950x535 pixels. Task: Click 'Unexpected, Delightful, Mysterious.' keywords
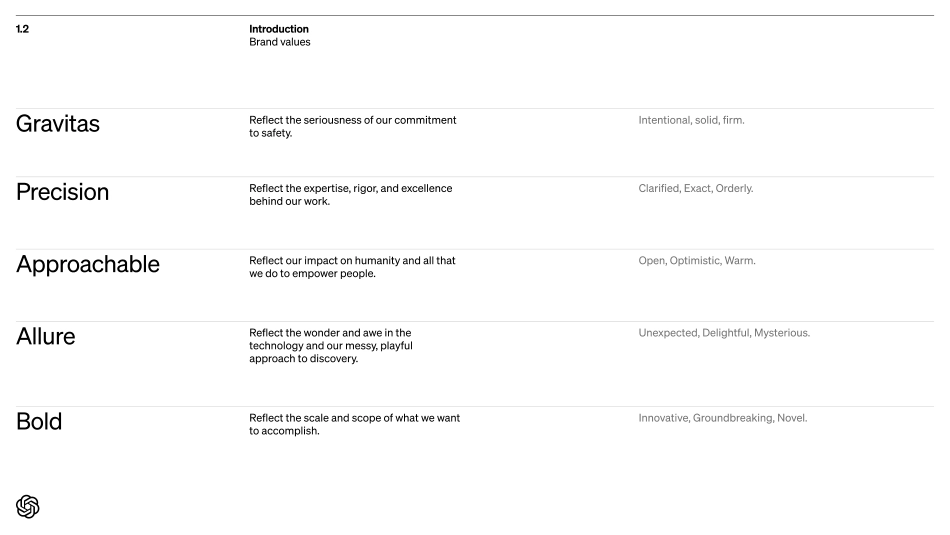tap(723, 333)
